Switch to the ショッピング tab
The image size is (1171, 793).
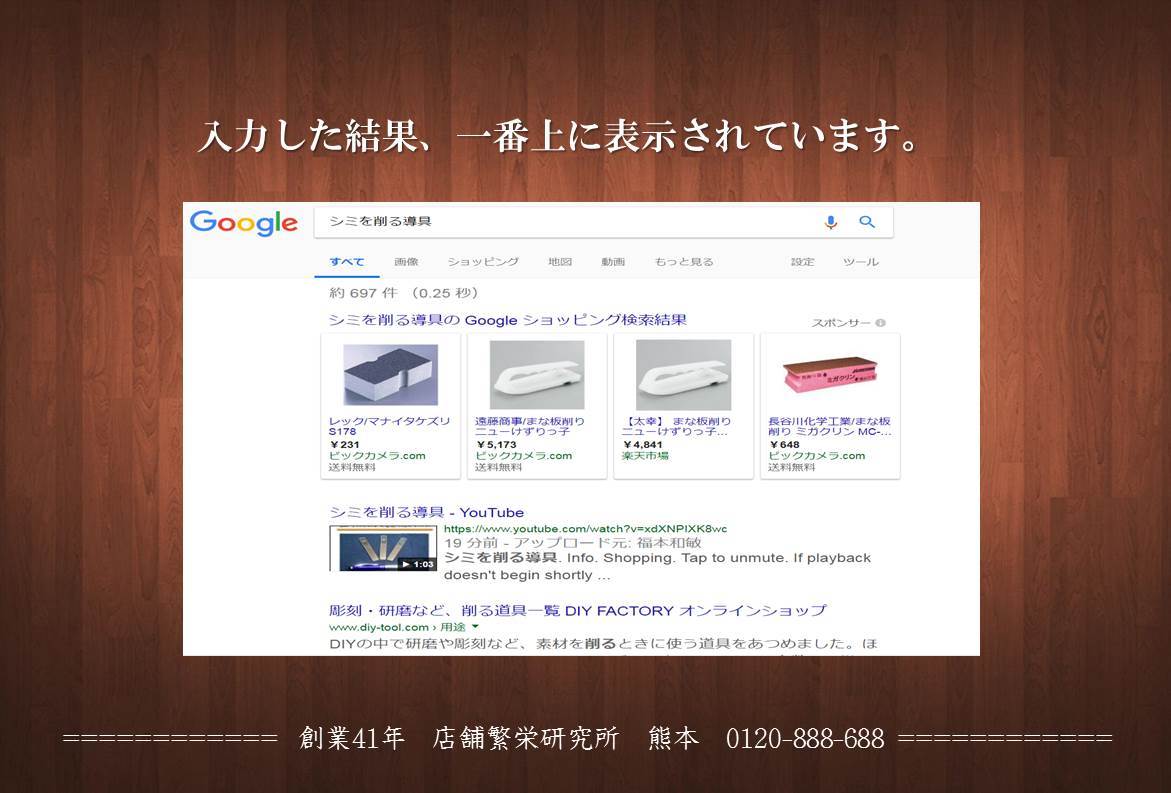coord(483,262)
